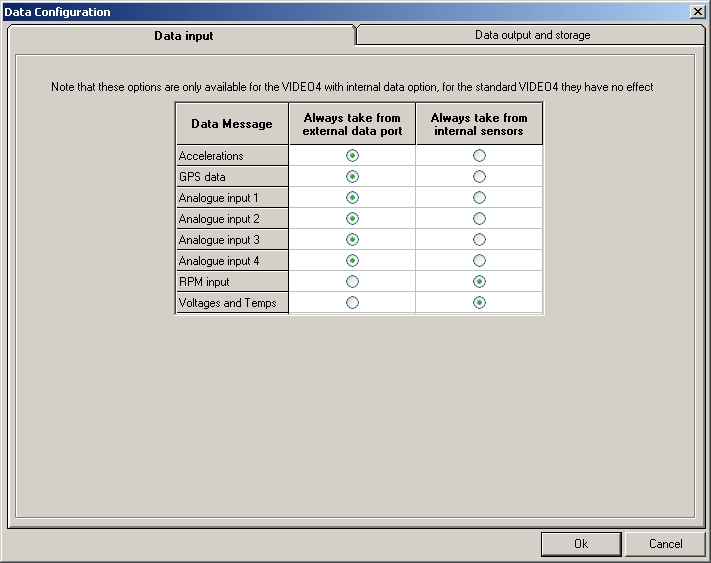Screen dimensions: 711x563
Task: Select internal sensors for GPS data
Action: [479, 177]
